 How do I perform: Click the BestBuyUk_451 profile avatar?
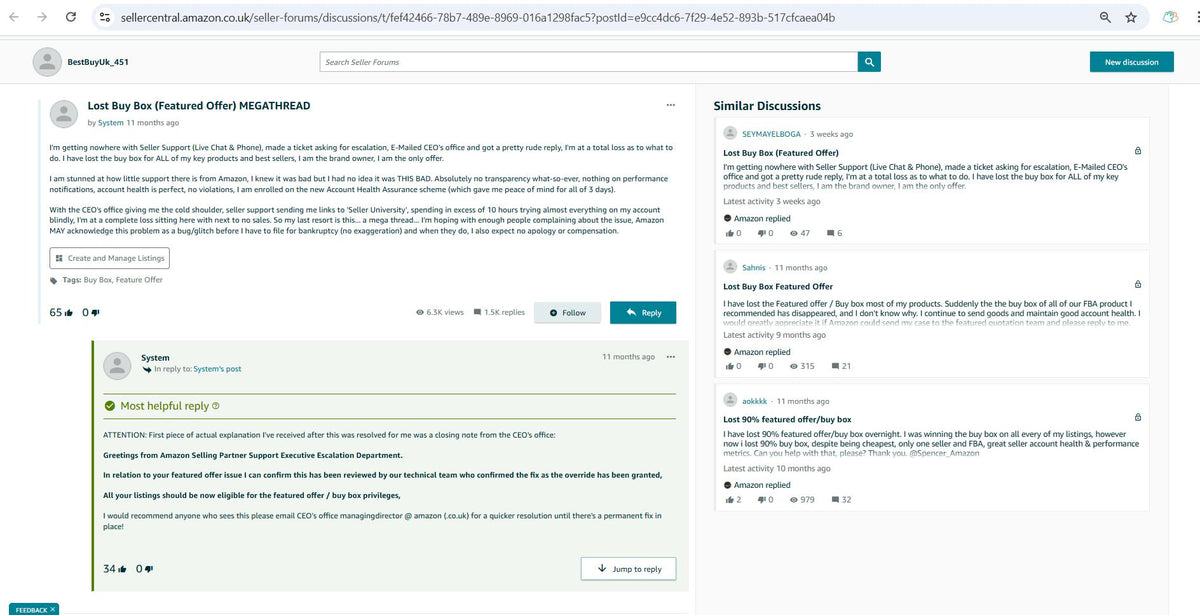tap(47, 62)
